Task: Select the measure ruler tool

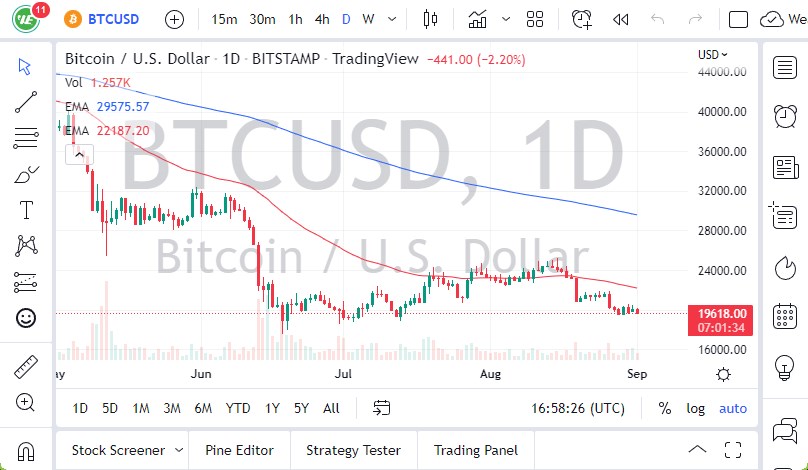Action: [26, 367]
